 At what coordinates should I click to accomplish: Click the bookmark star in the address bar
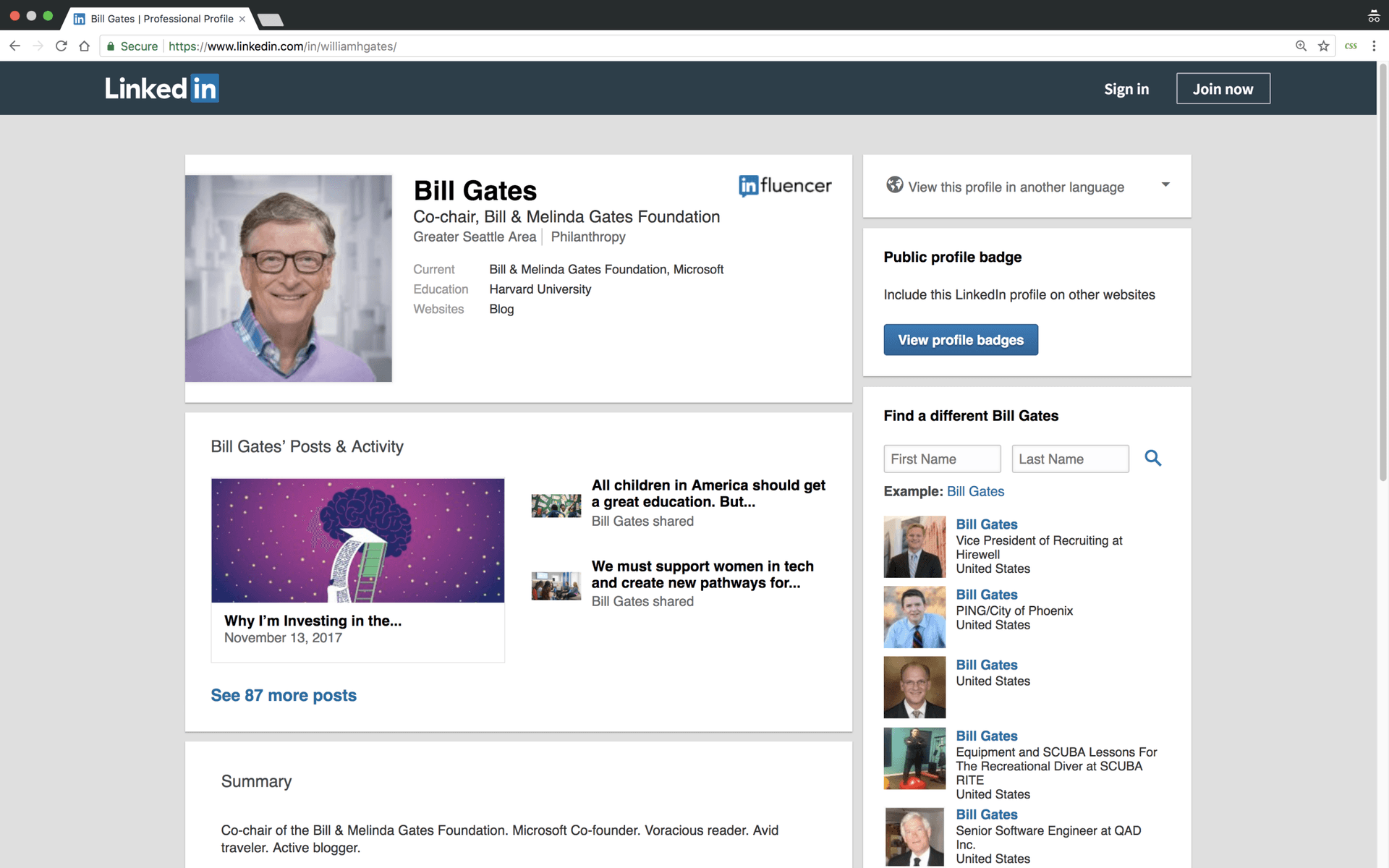click(1324, 46)
